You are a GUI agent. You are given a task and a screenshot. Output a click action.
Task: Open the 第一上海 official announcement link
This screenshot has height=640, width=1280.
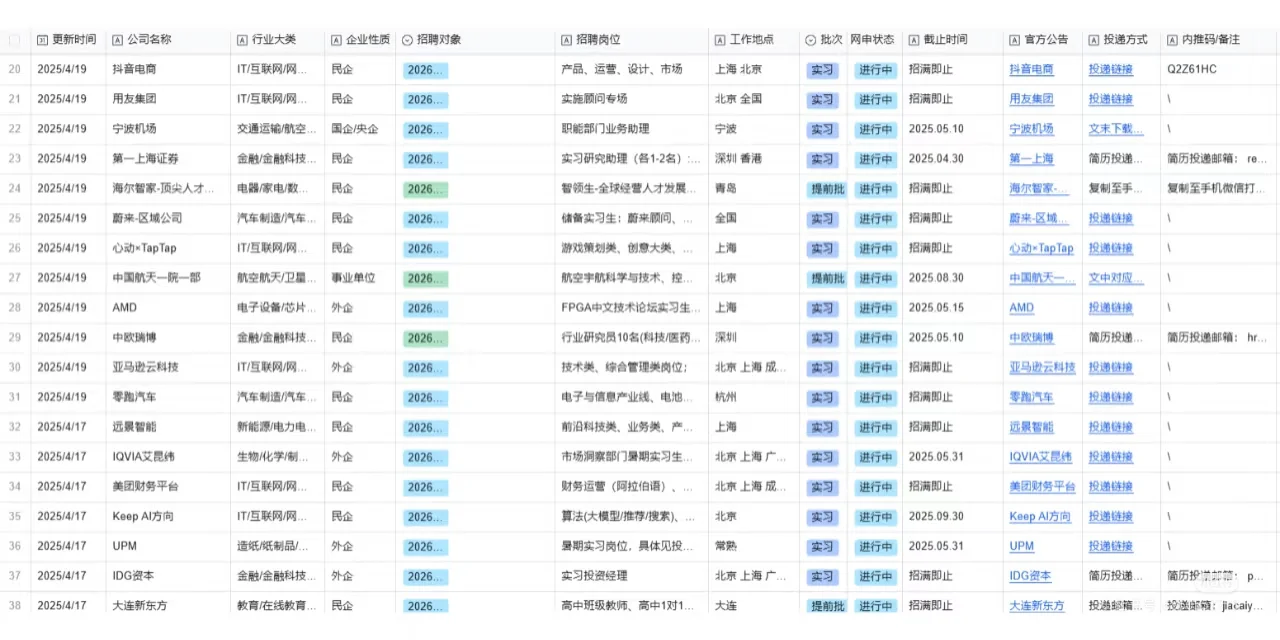click(x=1031, y=159)
